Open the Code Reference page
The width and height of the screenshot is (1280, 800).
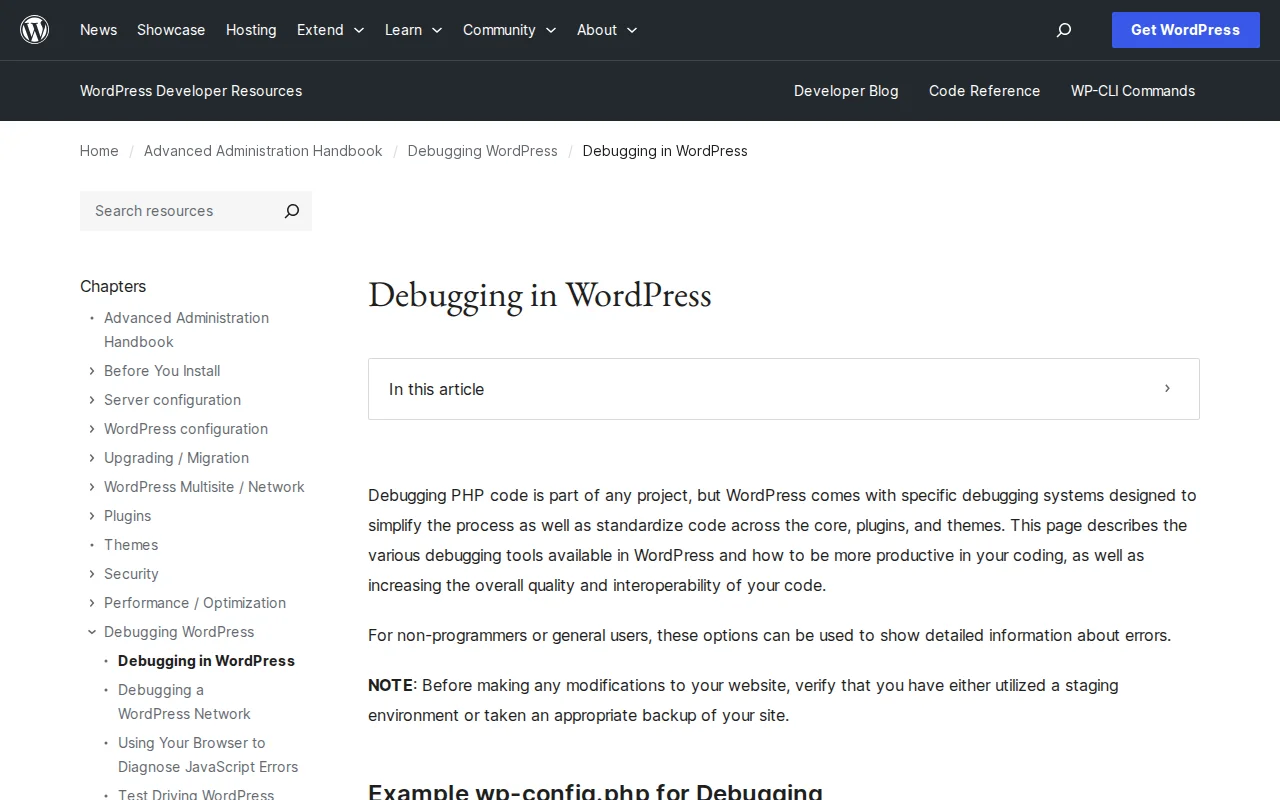pyautogui.click(x=984, y=91)
